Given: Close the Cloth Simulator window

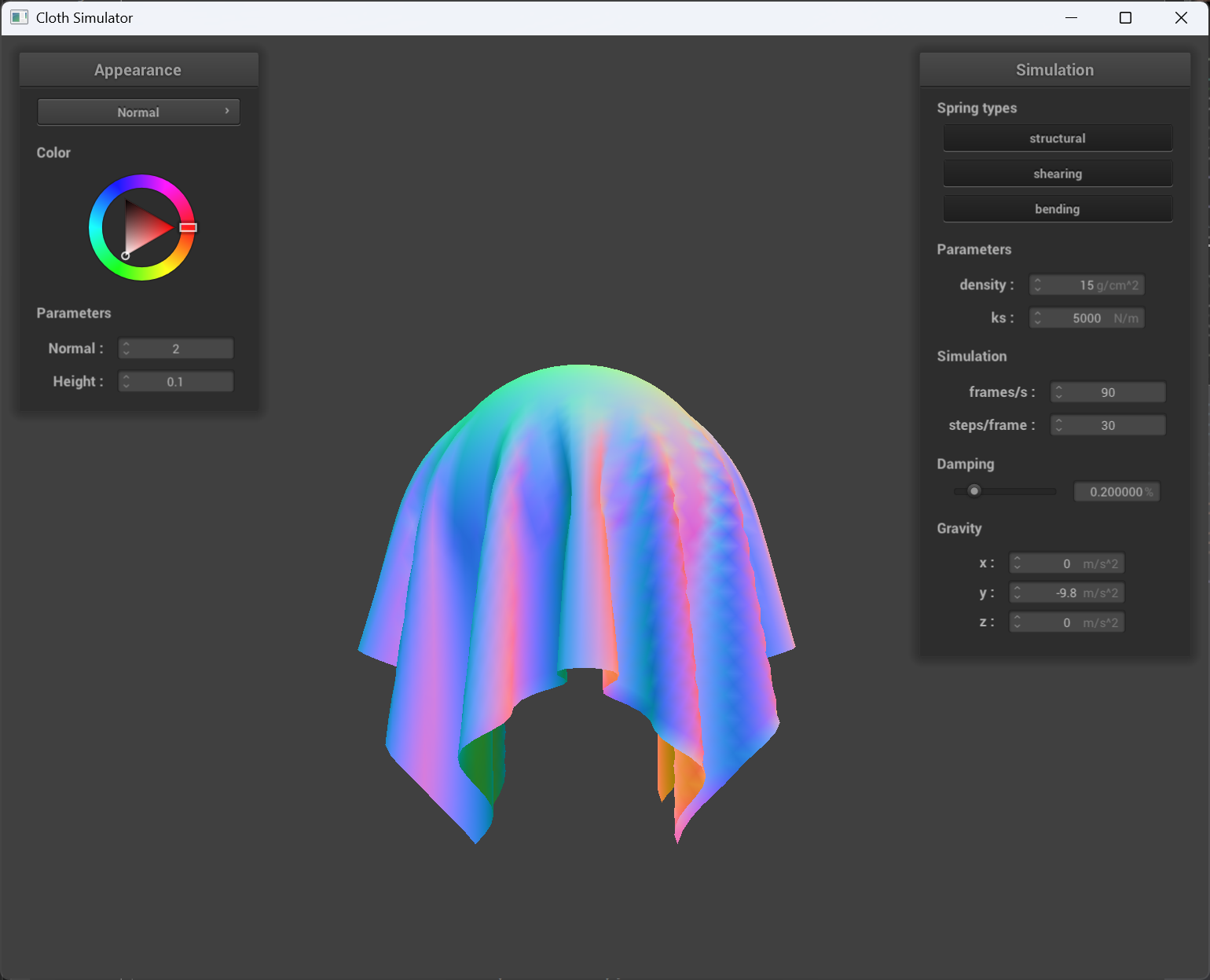Looking at the screenshot, I should tap(1181, 17).
